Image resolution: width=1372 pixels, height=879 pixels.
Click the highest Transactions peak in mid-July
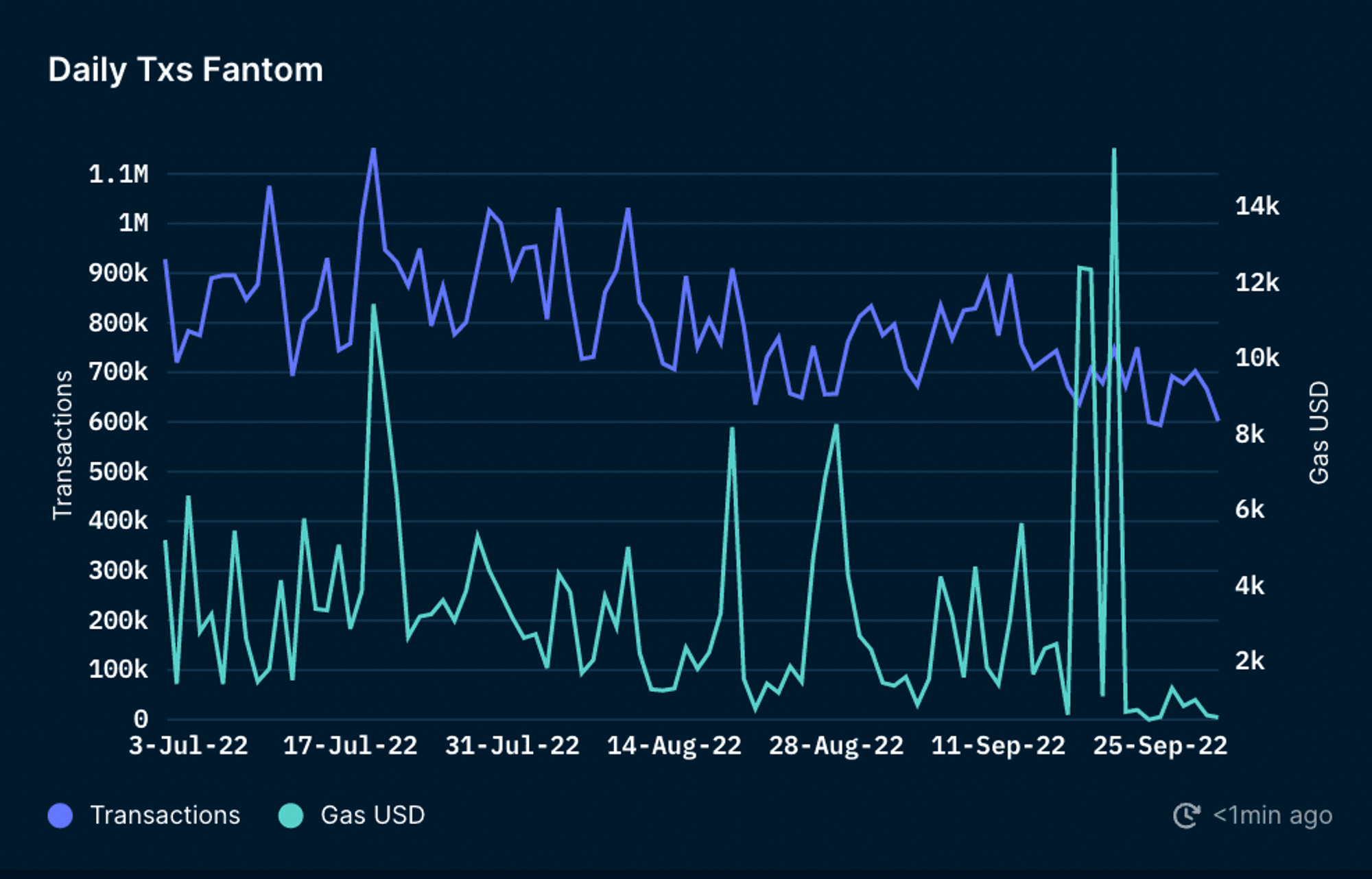tap(373, 149)
